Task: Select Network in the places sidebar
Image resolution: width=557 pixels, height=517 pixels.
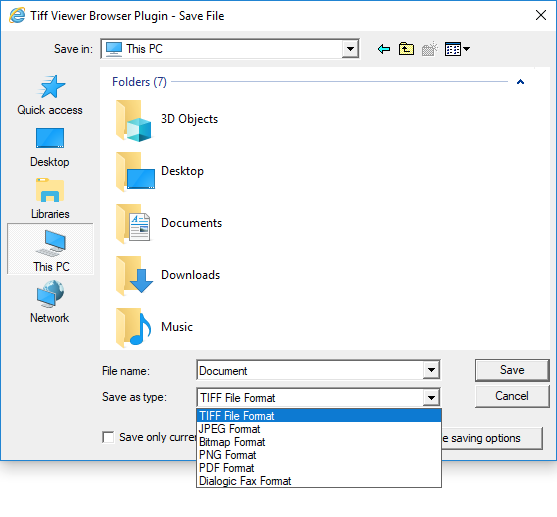Action: 50,302
